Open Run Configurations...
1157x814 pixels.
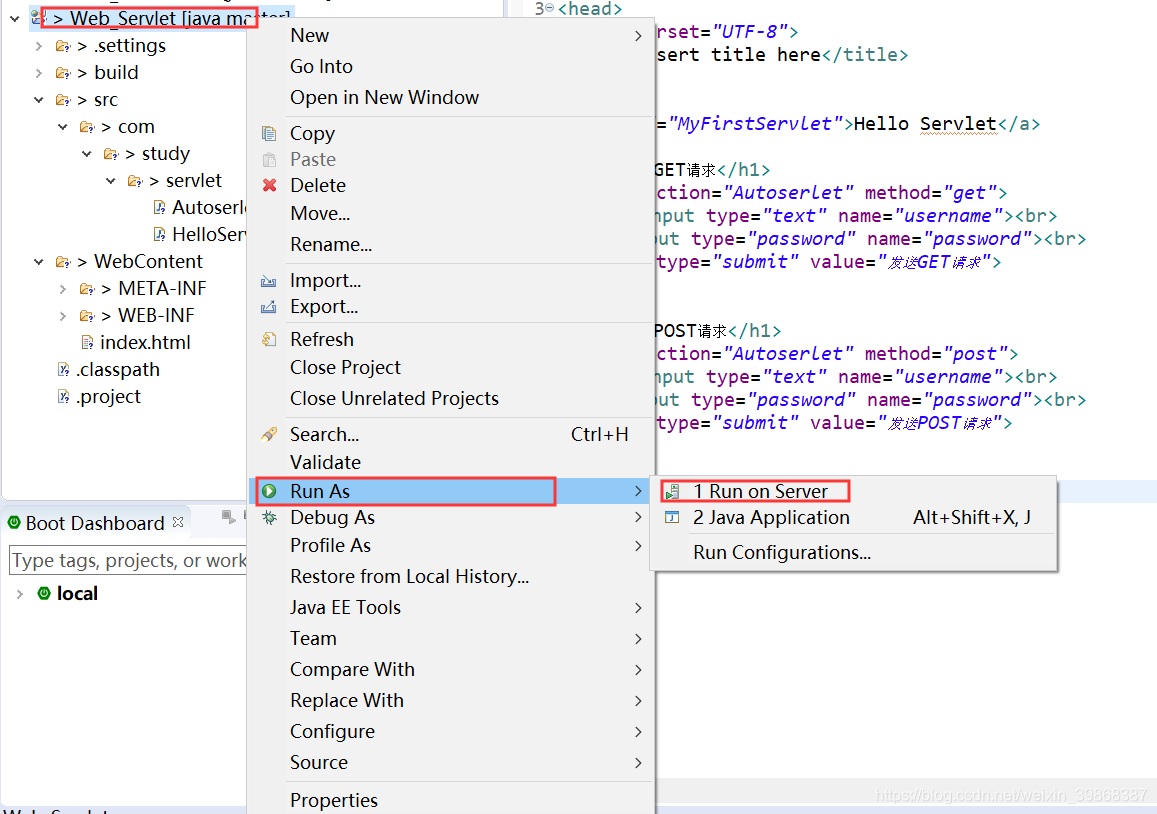854,553
